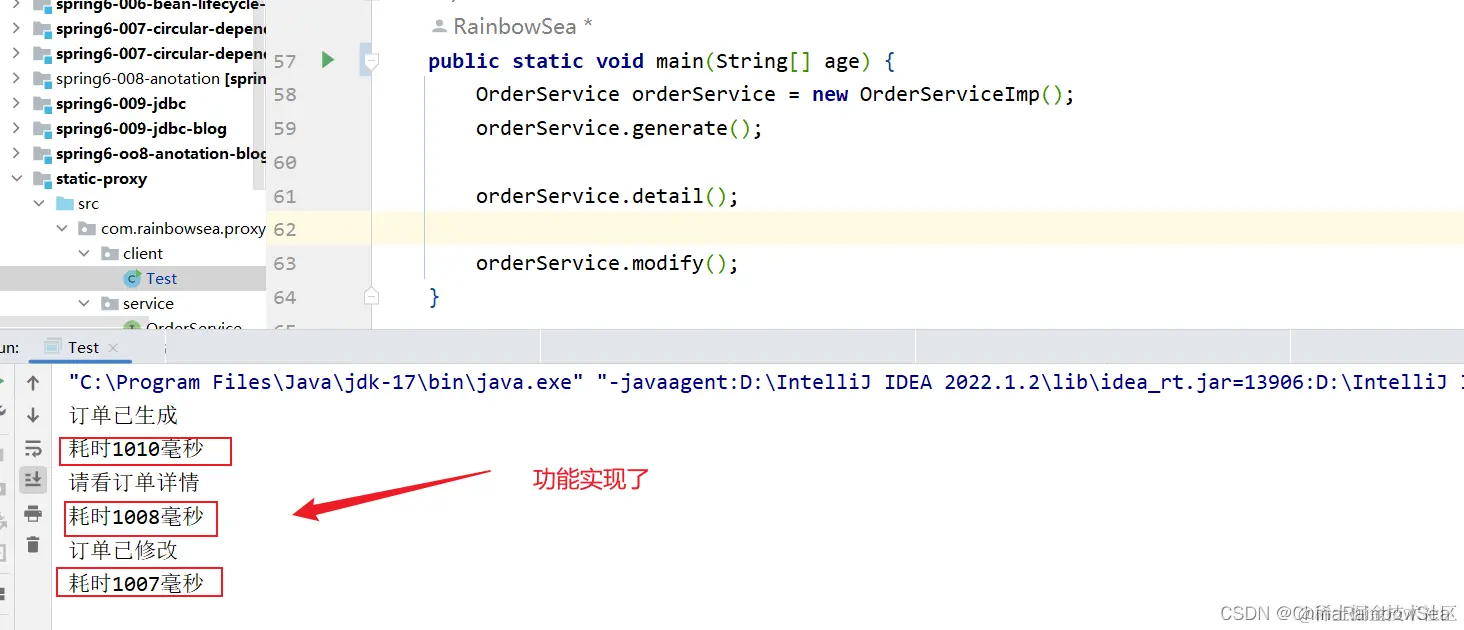Image resolution: width=1464 pixels, height=630 pixels.
Task: Click spring6-009-jdbc module icon
Action: (42, 104)
